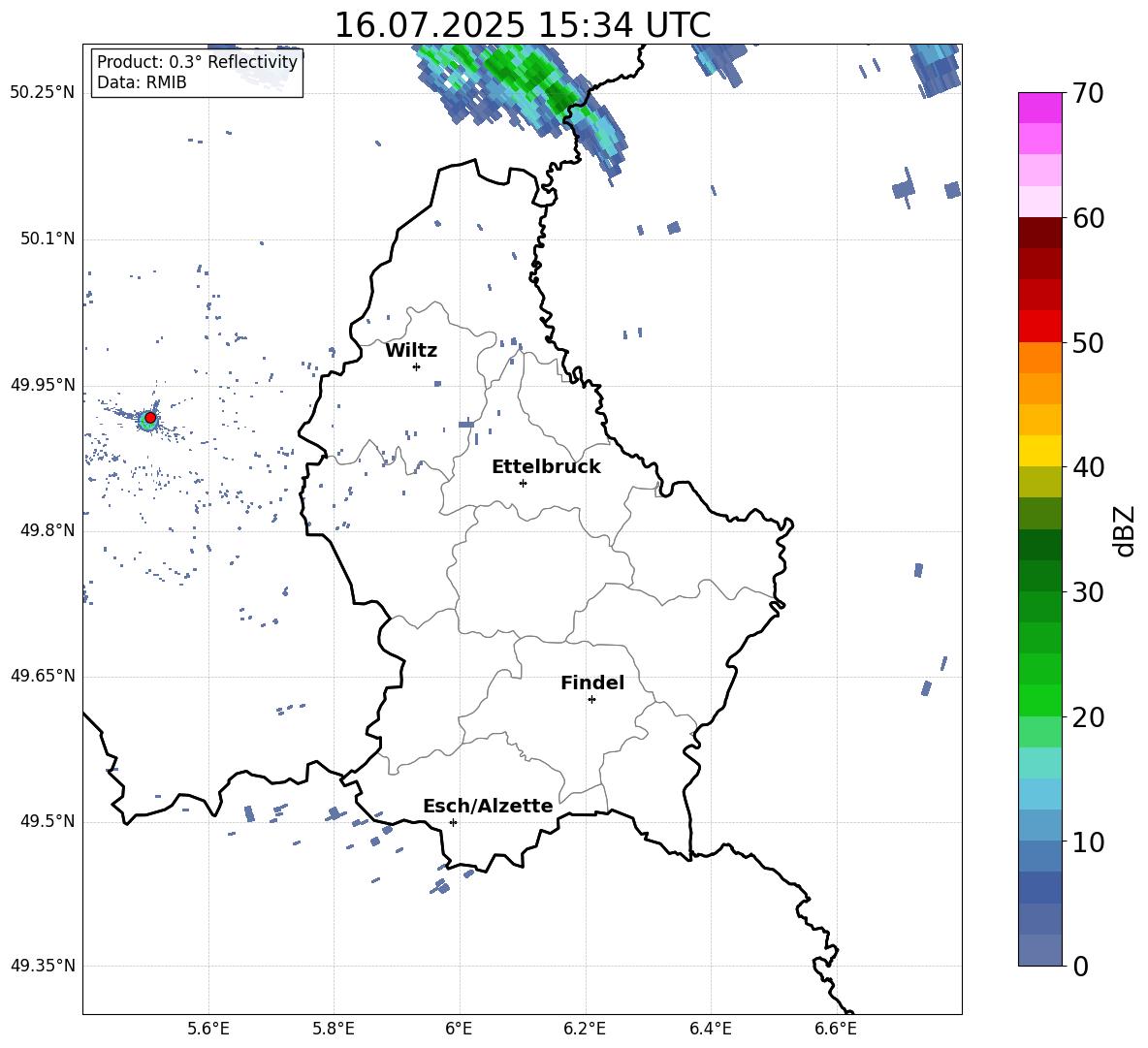Click the 49.95°N latitude tick label
Screen dimensions: 1148x1048
point(43,384)
